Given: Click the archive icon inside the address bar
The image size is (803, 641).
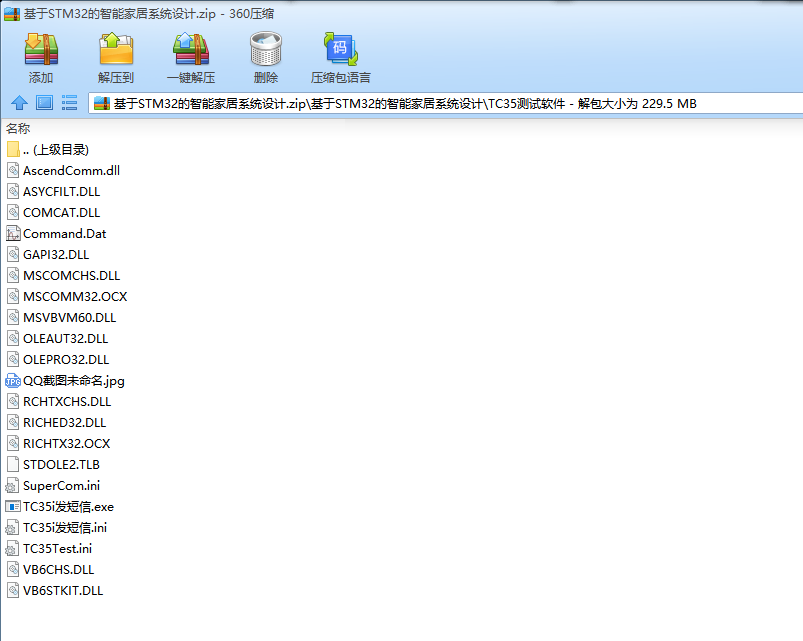Looking at the screenshot, I should pyautogui.click(x=102, y=103).
